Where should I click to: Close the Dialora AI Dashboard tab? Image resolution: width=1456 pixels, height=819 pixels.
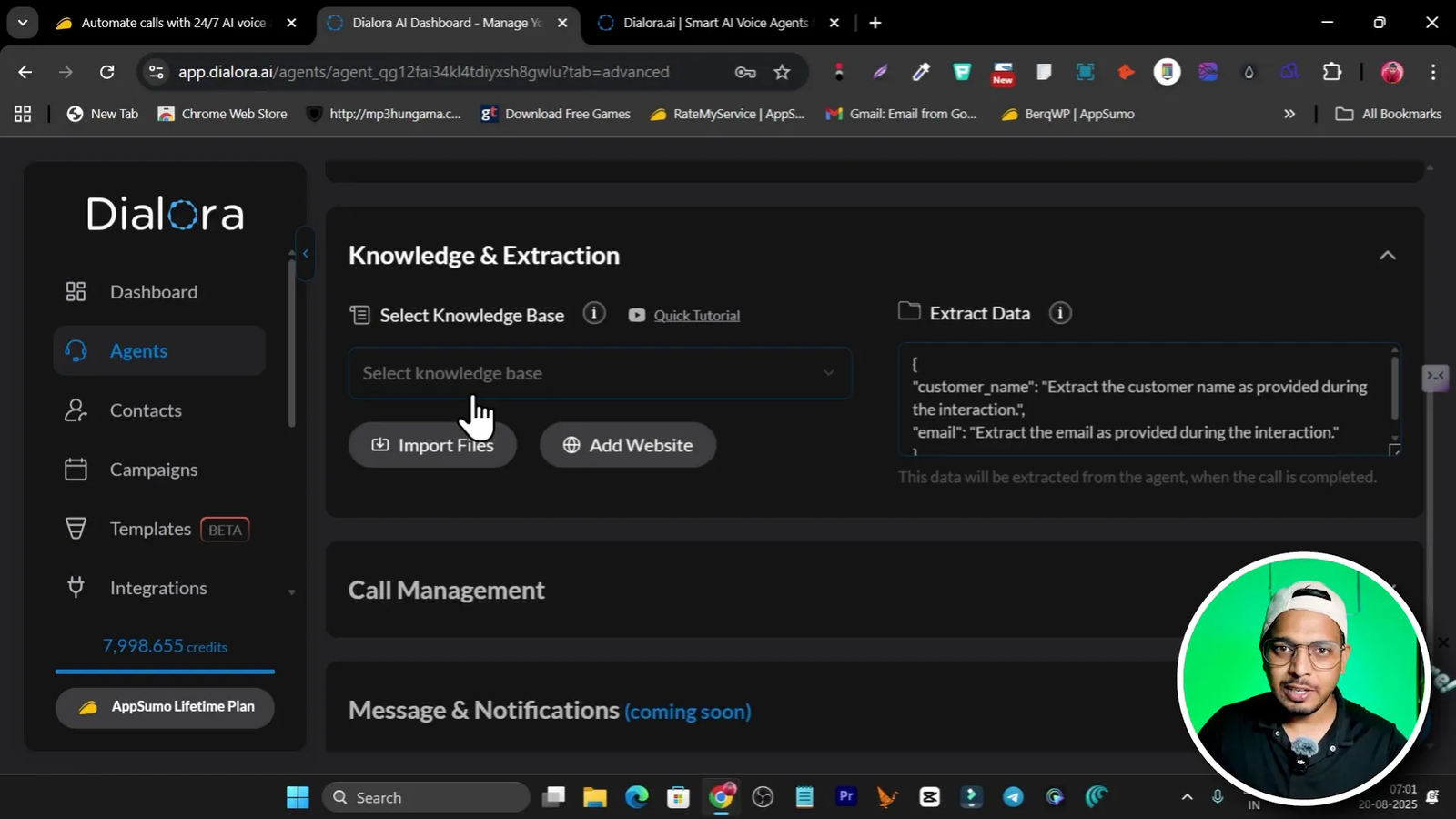pos(562,24)
